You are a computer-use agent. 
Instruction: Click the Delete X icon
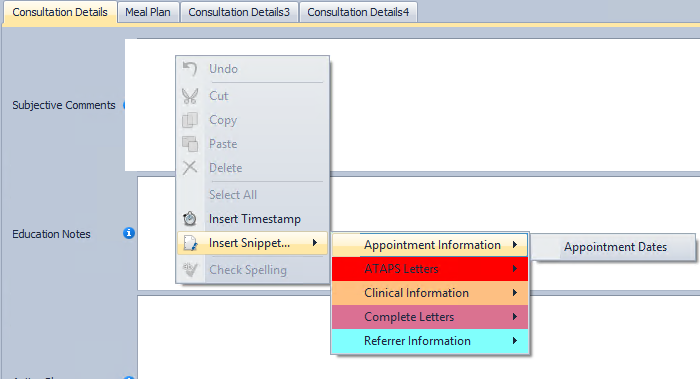[190, 168]
